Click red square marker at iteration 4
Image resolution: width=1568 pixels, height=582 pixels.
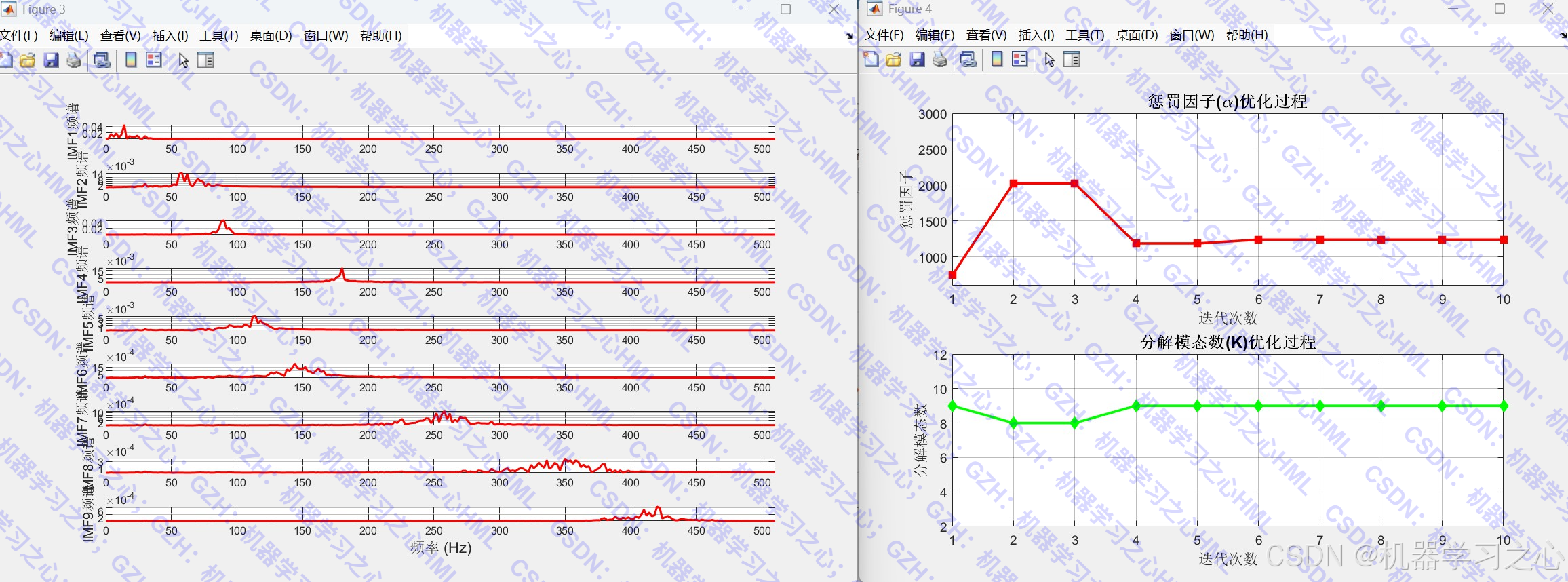pyautogui.click(x=1136, y=243)
